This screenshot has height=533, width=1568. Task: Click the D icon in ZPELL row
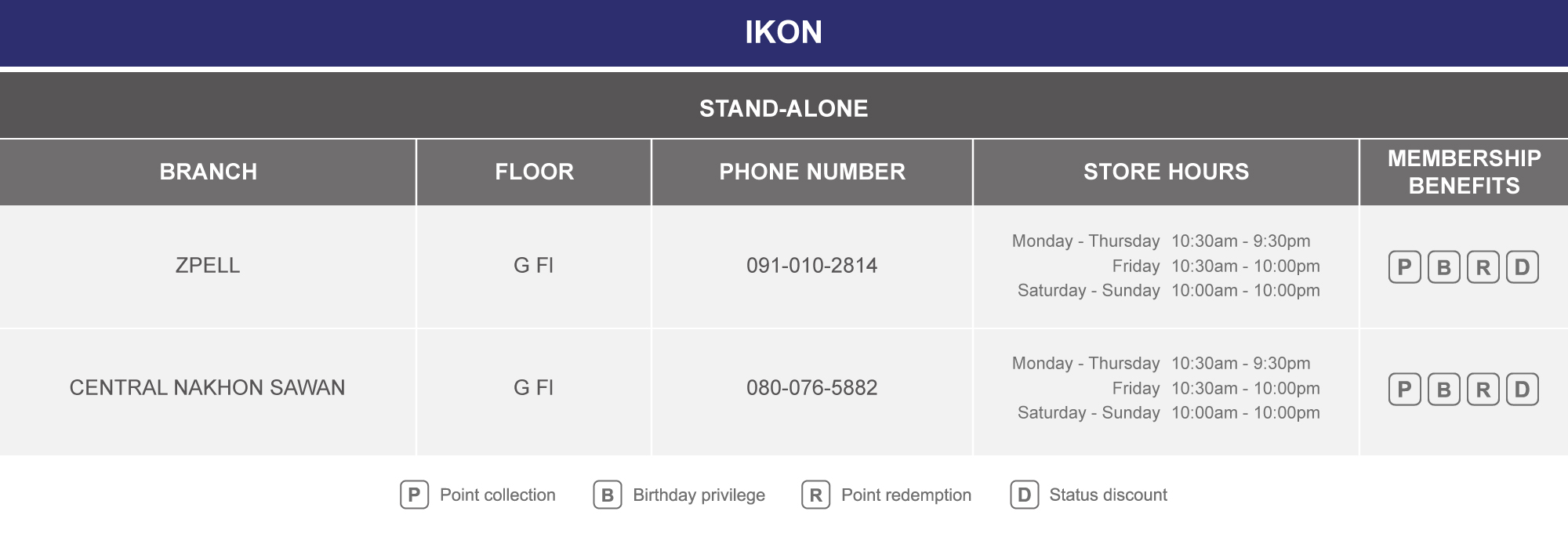1522,267
